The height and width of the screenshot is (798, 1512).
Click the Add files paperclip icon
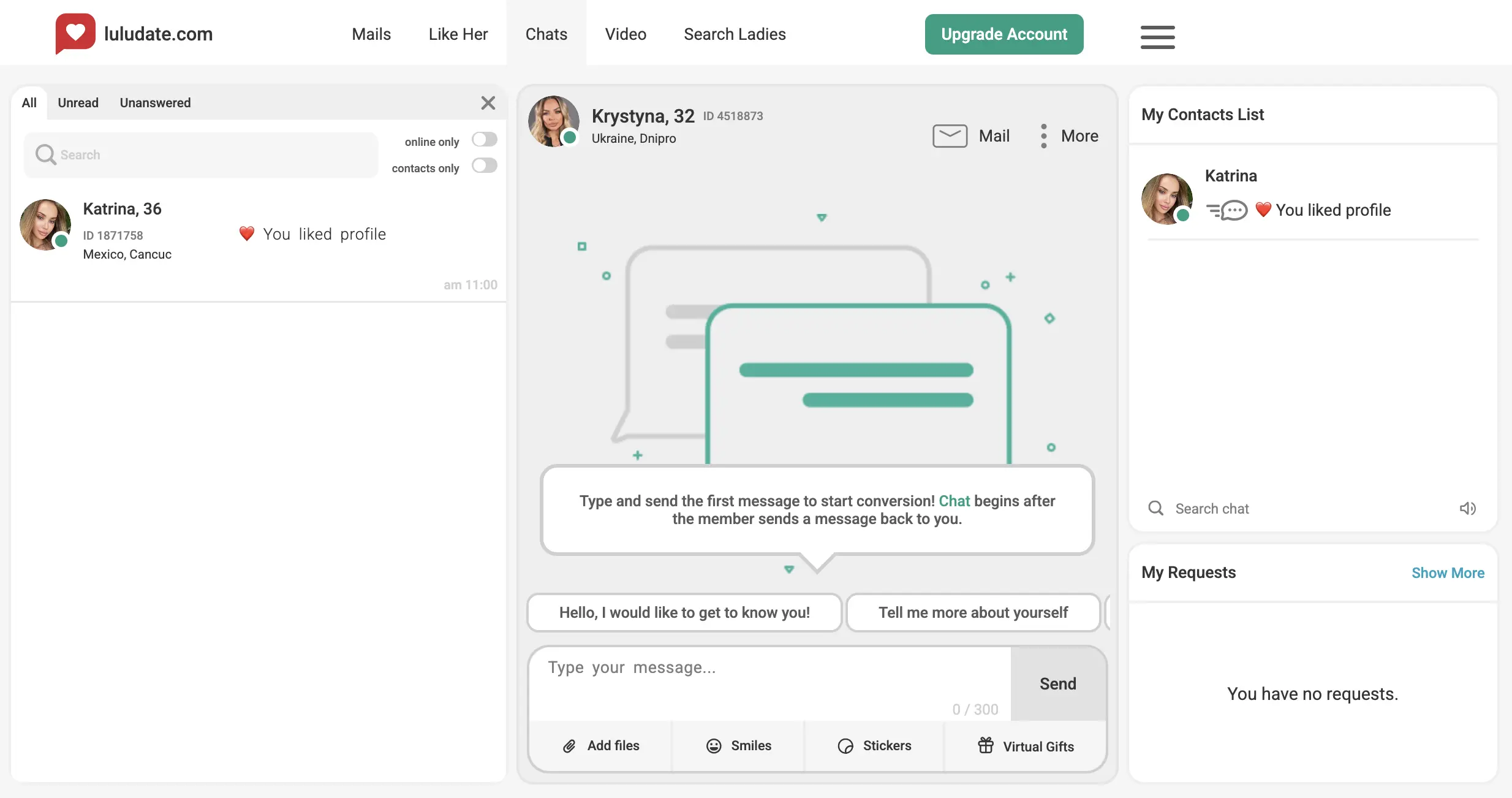[x=569, y=746]
